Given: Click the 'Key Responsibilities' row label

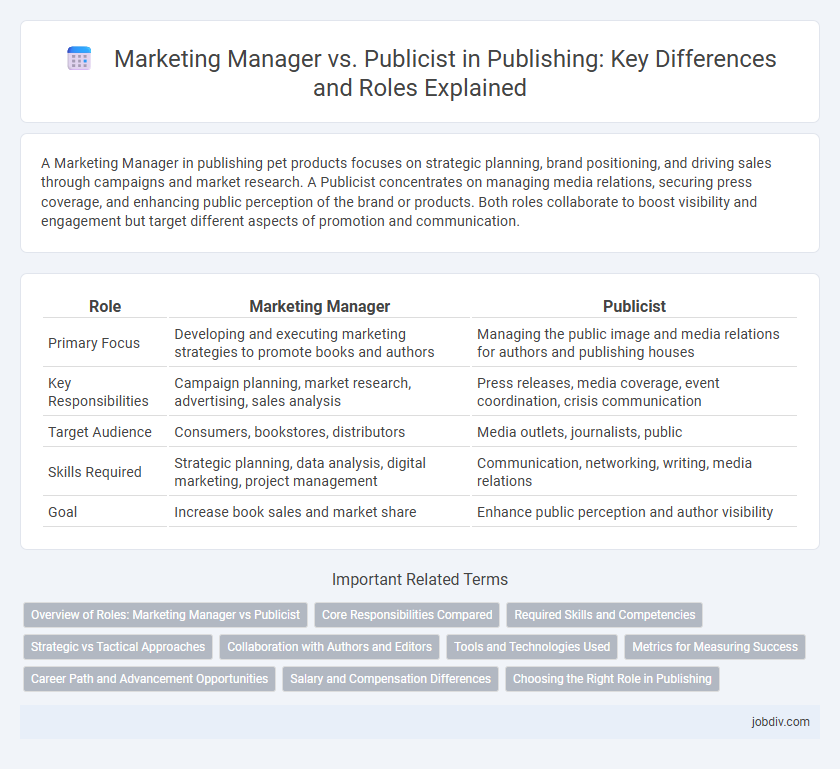Looking at the screenshot, I should [x=98, y=392].
